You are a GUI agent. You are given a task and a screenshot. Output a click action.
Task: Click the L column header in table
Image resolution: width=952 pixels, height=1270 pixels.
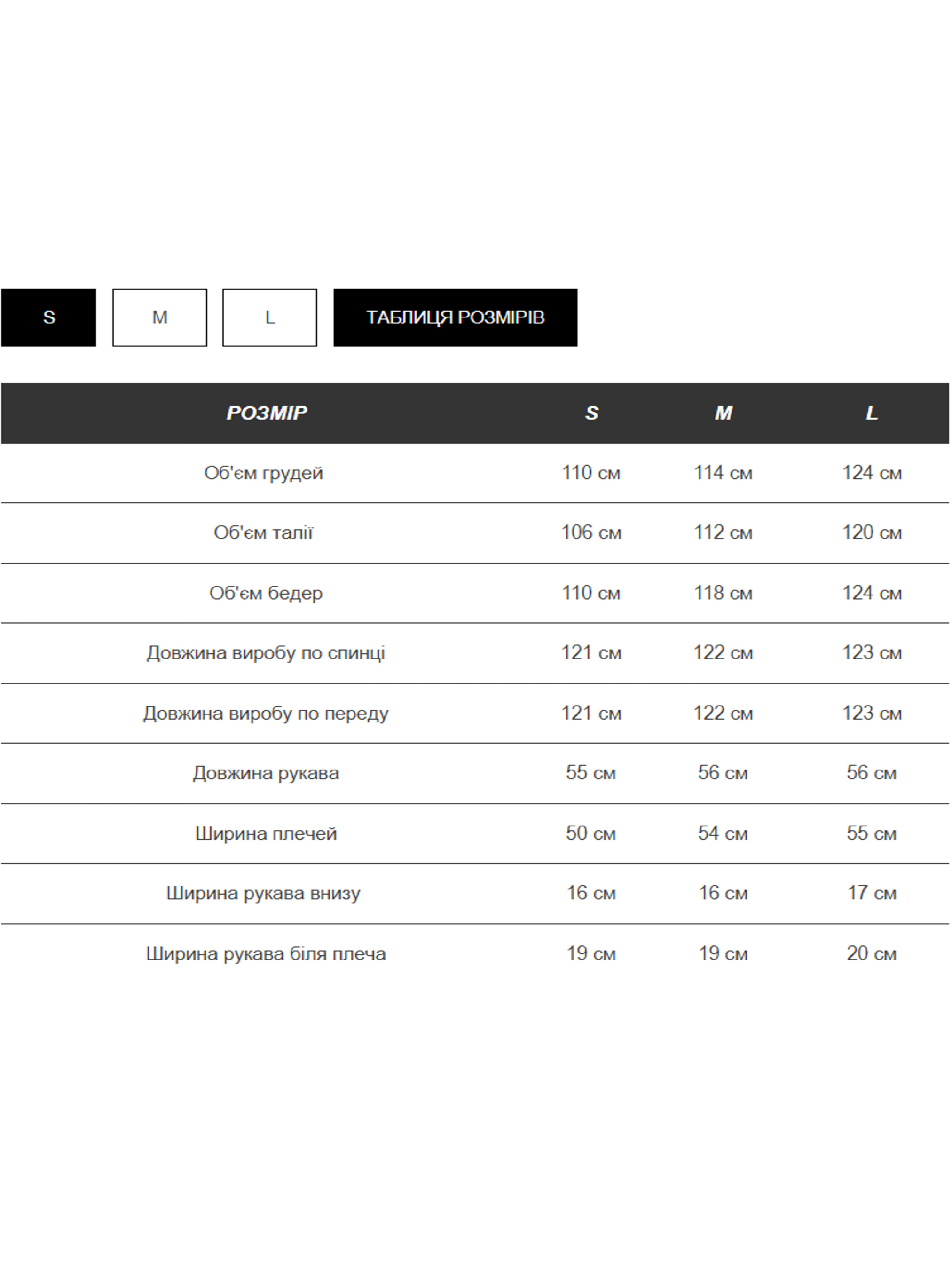[x=872, y=413]
